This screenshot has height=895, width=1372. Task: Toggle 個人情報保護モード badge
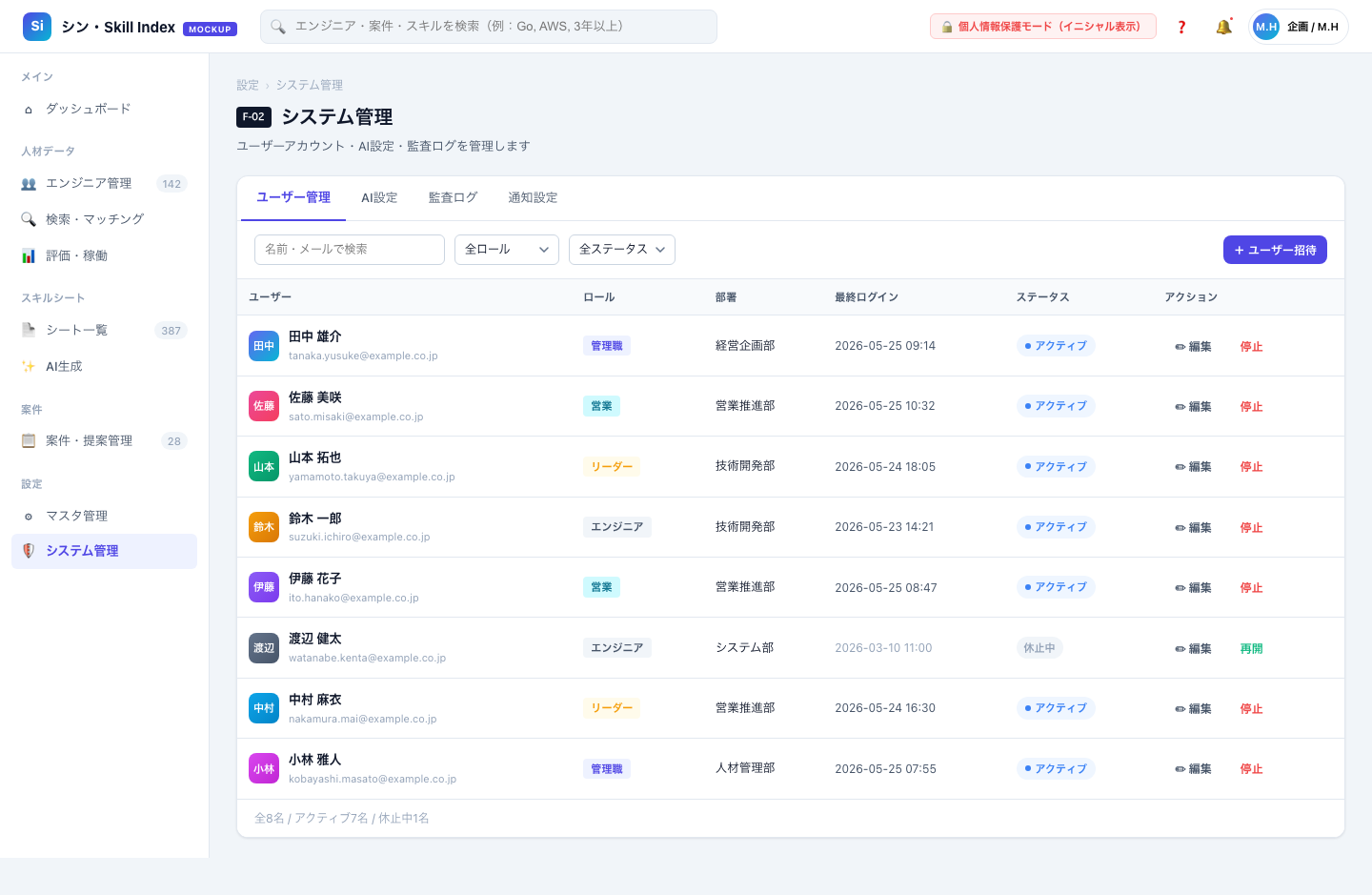(1043, 27)
